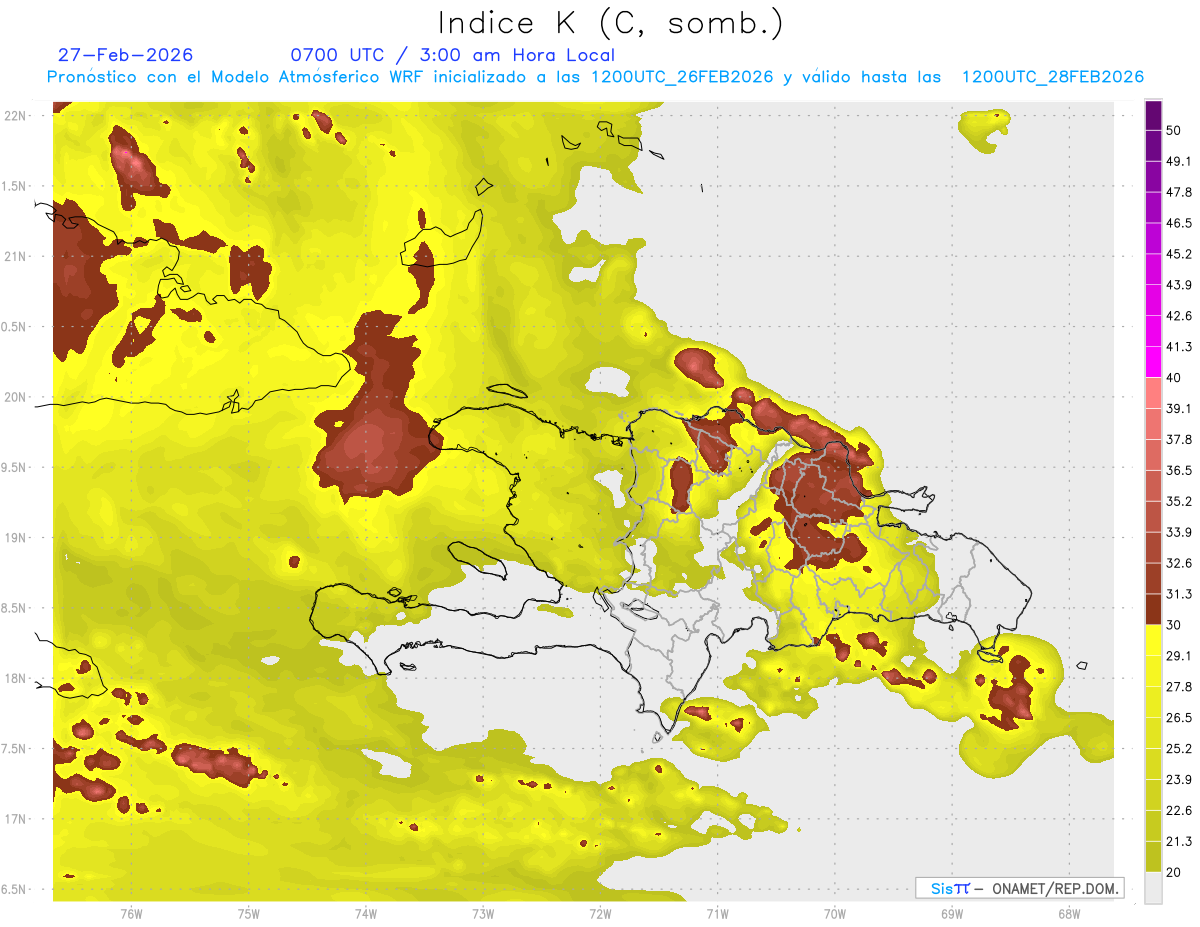
Task: Click the longitude label "75W"
Action: pyautogui.click(x=249, y=913)
